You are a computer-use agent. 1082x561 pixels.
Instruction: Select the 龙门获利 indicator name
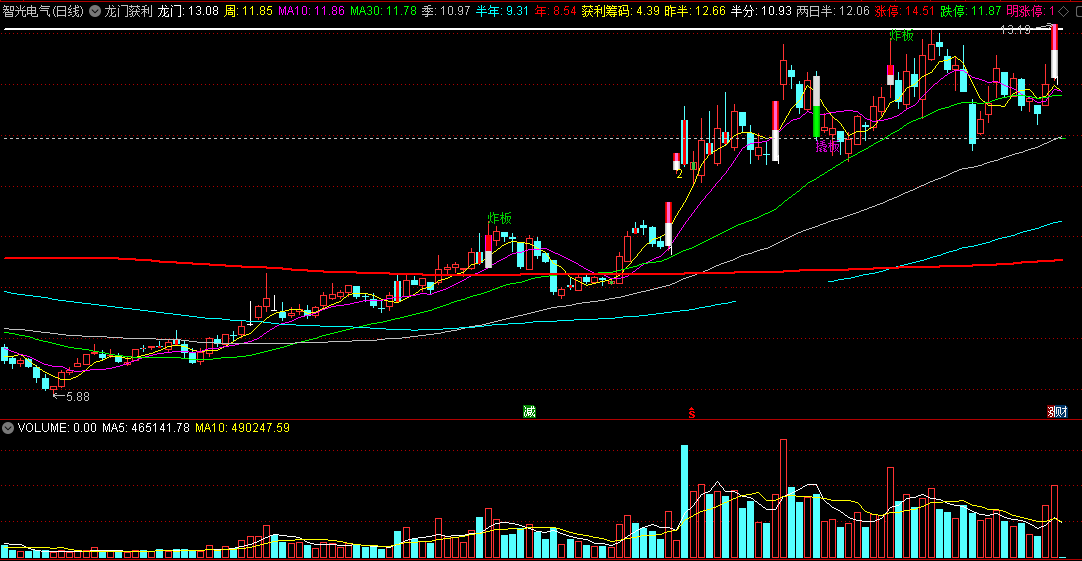coord(128,11)
